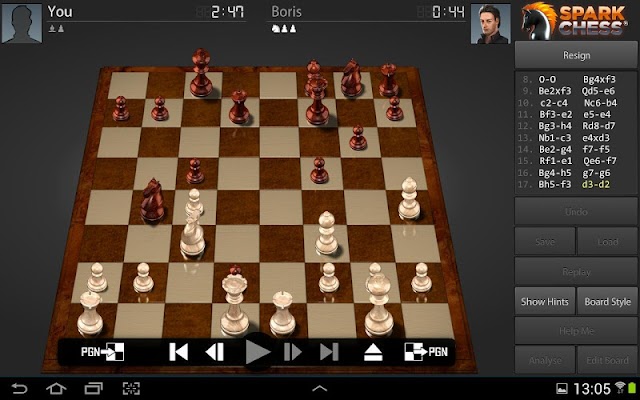Click move 'Nb1-c3' in move list

point(555,138)
